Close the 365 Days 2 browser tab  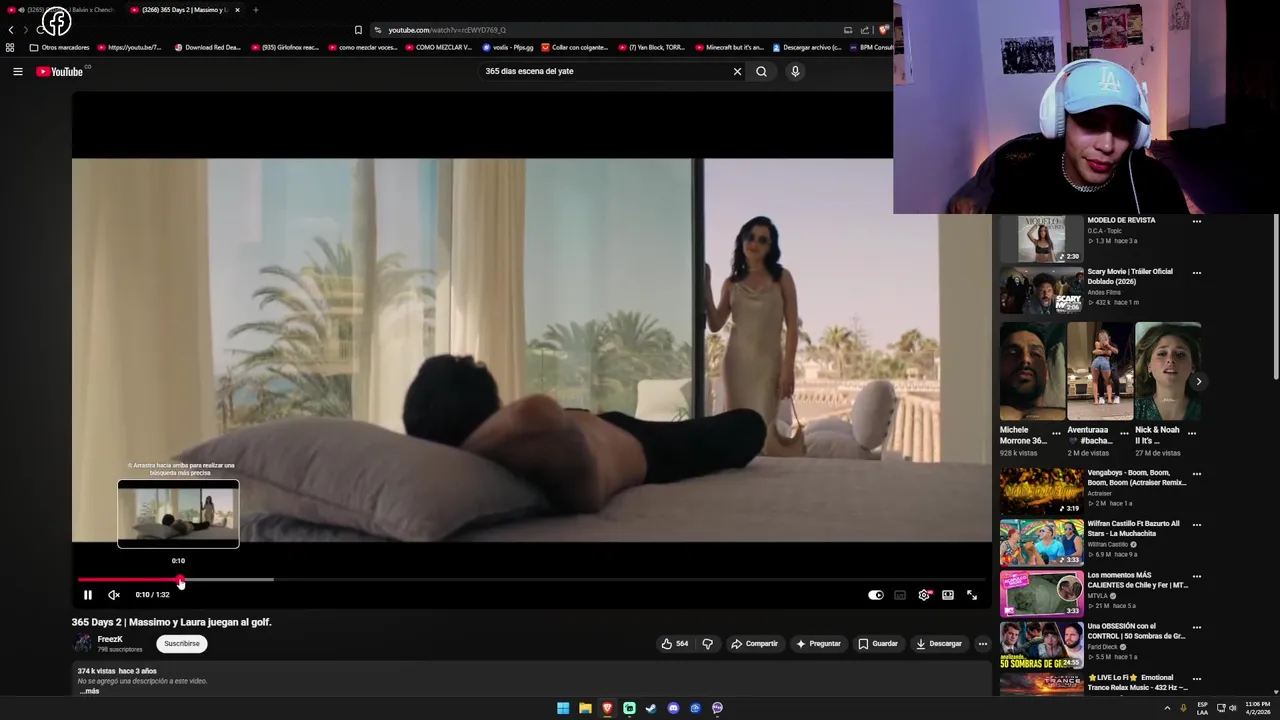tap(237, 10)
